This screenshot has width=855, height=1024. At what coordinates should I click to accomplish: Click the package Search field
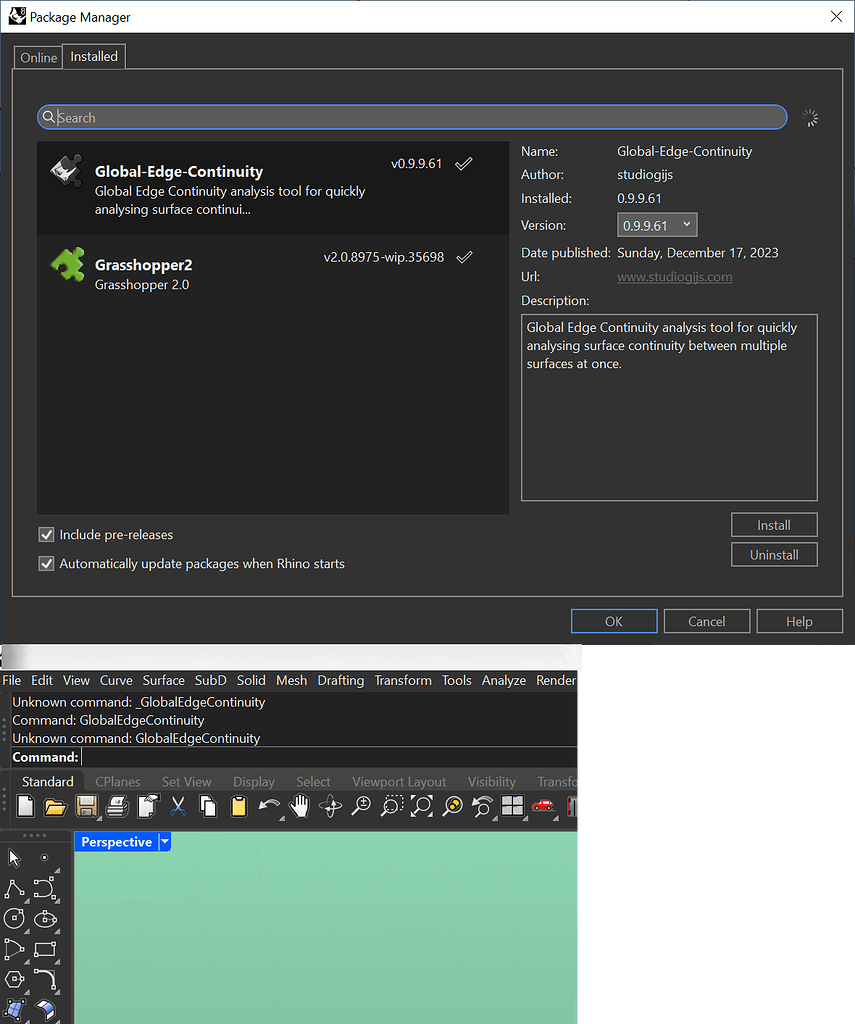411,117
